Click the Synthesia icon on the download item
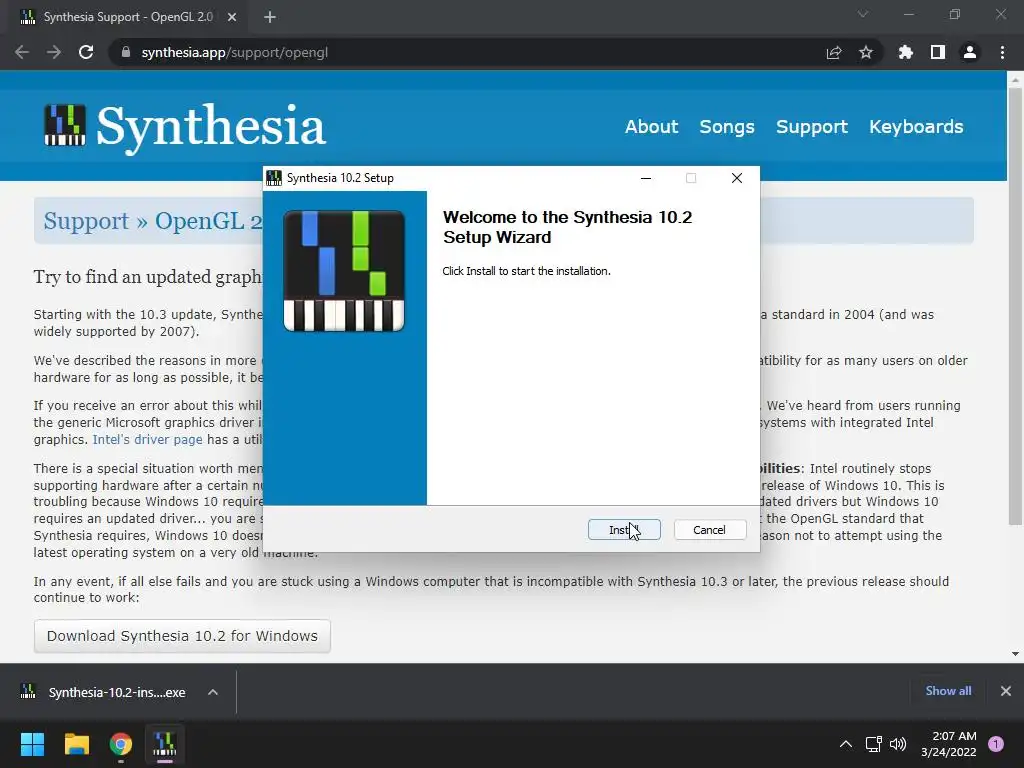Image resolution: width=1024 pixels, height=768 pixels. [28, 692]
